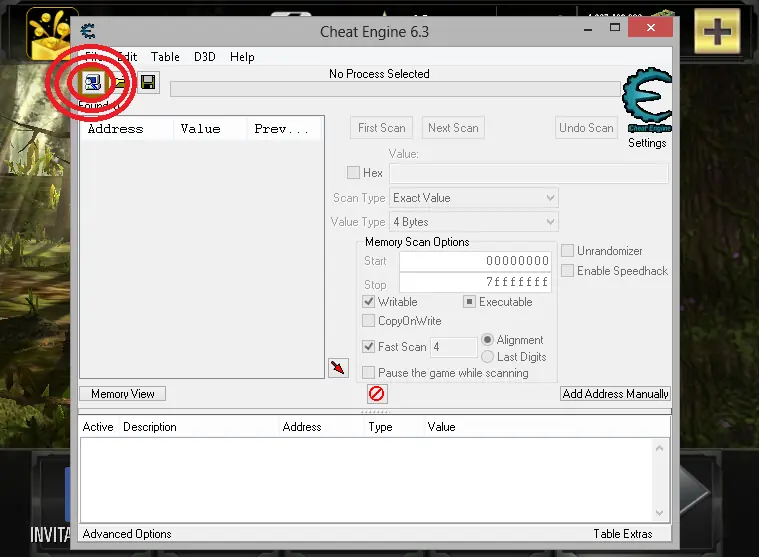Click Add Address Manually button
Viewport: 759px width, 557px height.
[x=615, y=394]
